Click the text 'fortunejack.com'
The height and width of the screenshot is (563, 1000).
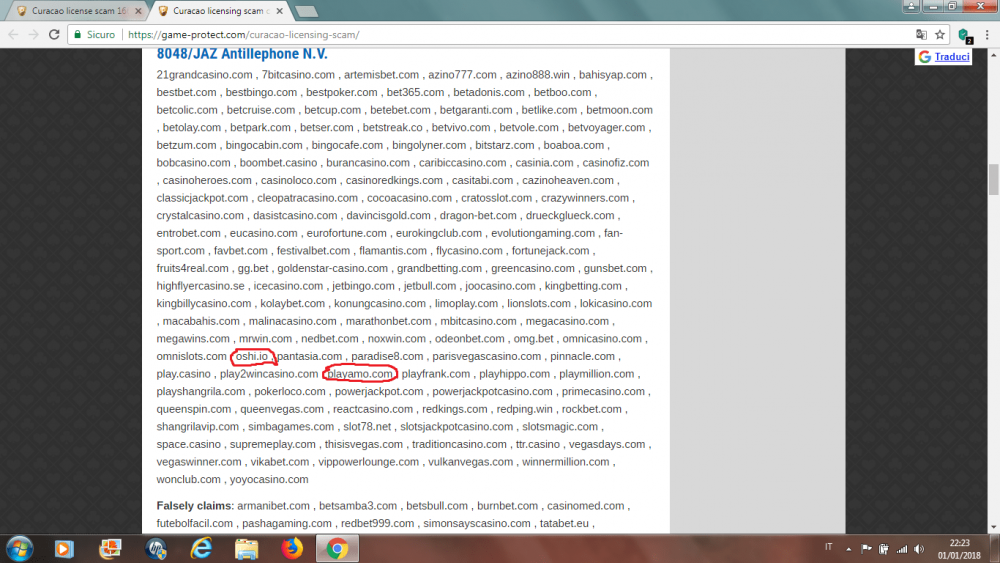(x=550, y=251)
